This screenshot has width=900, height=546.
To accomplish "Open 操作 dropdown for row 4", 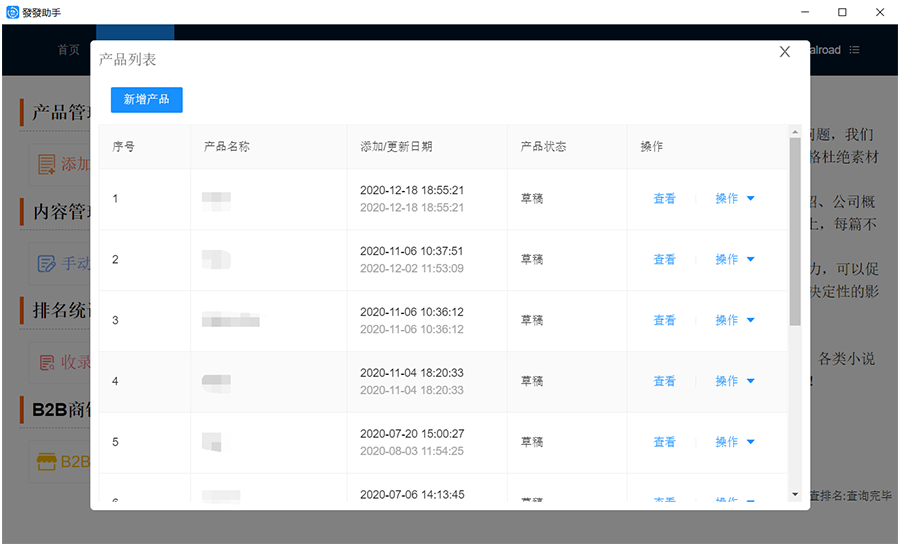I will 735,381.
